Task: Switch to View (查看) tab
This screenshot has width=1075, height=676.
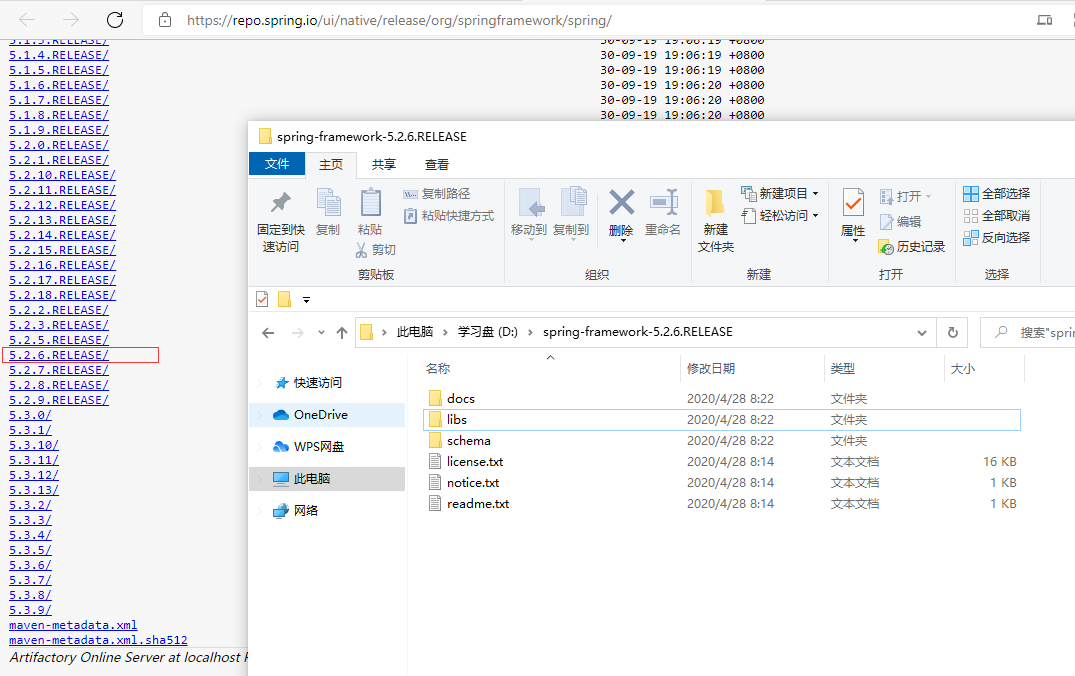Action: [437, 165]
